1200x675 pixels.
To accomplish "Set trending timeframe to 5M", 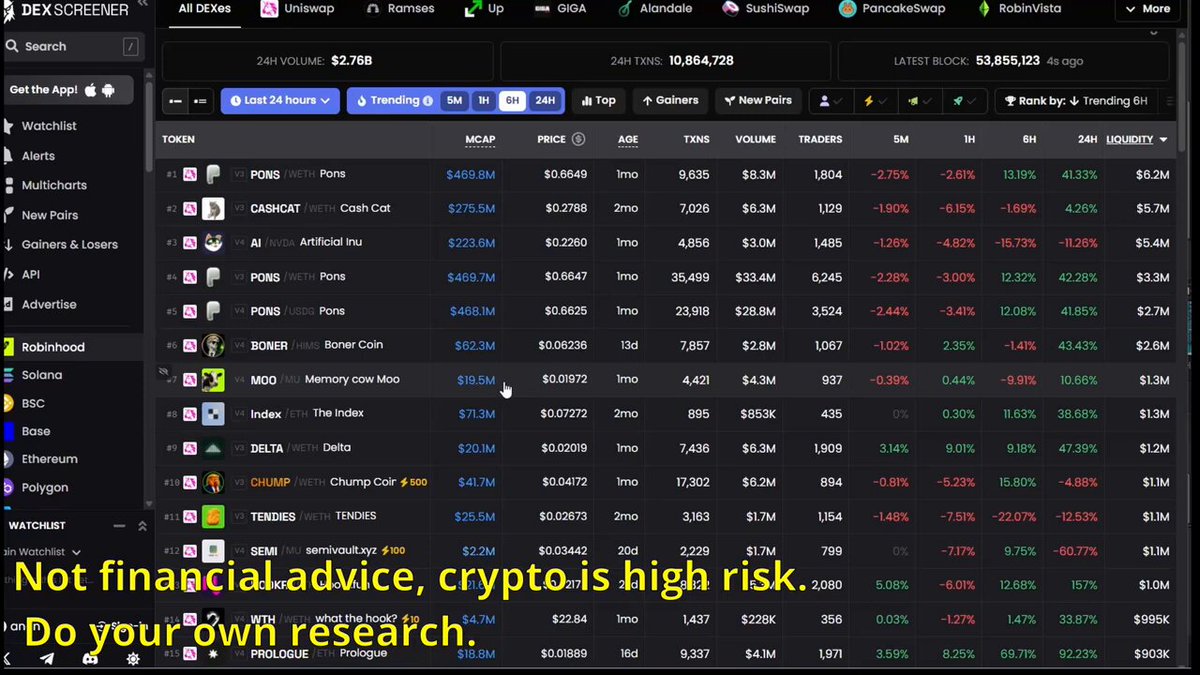I will [454, 101].
